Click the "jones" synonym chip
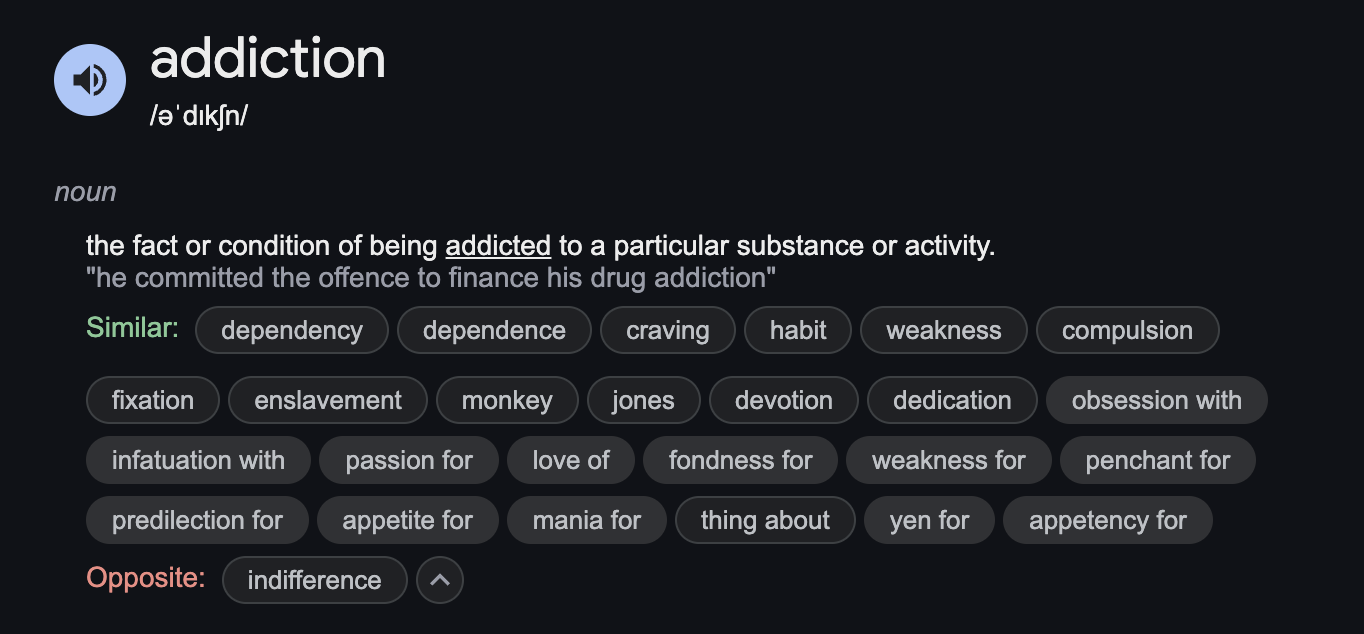This screenshot has width=1364, height=634. (x=643, y=401)
